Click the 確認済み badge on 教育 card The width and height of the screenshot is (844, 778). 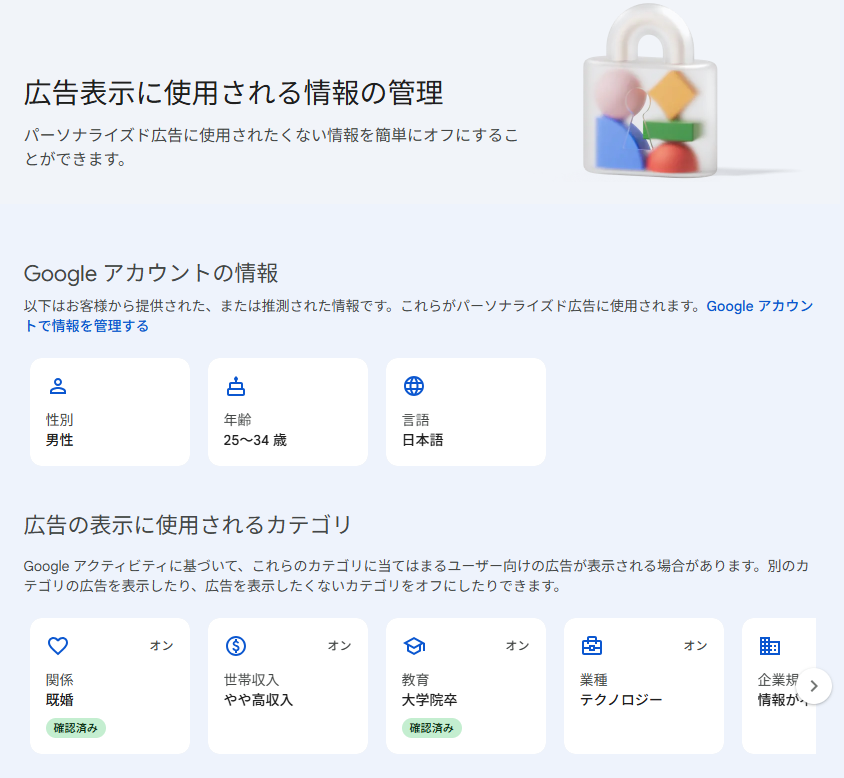432,728
